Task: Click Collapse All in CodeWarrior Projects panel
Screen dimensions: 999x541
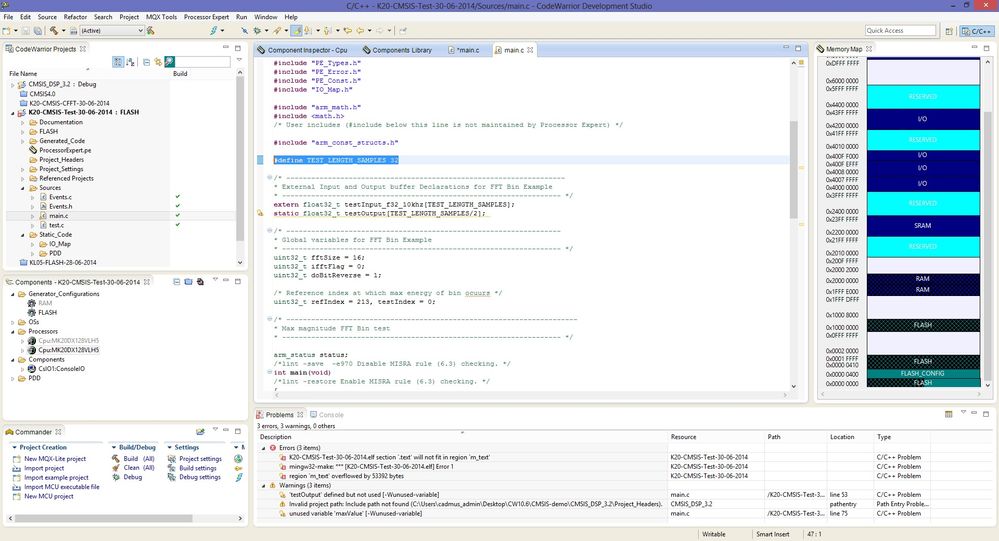Action: click(x=147, y=62)
